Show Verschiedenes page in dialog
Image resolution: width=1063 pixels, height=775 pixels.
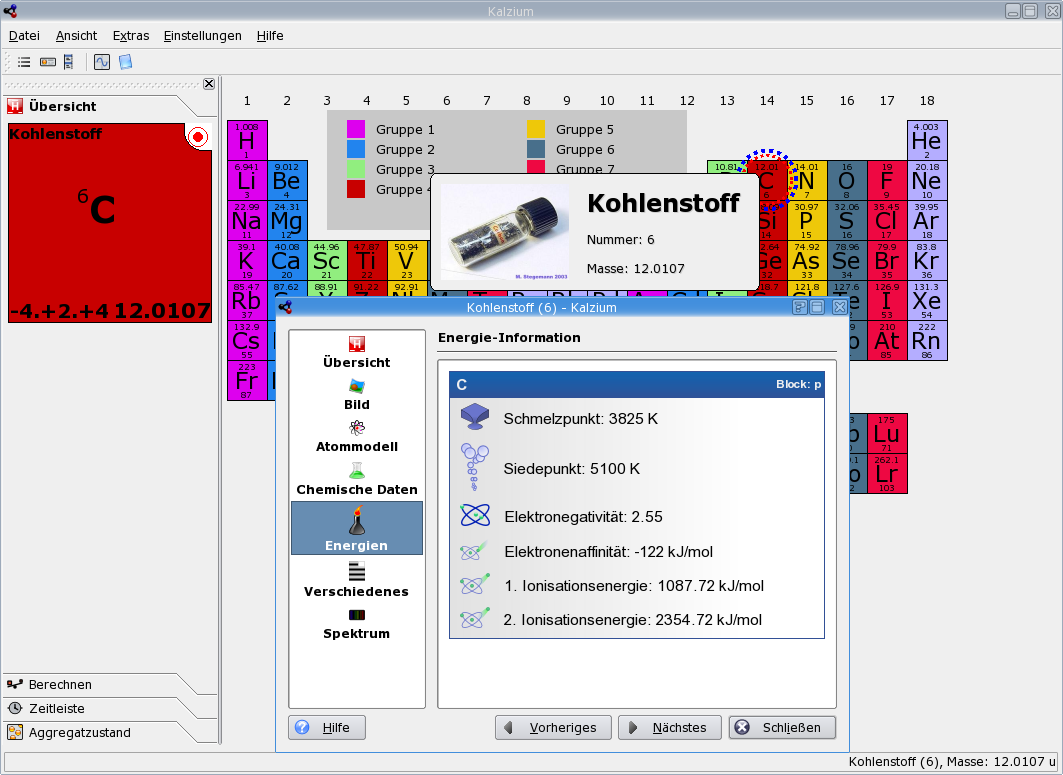coord(357,580)
